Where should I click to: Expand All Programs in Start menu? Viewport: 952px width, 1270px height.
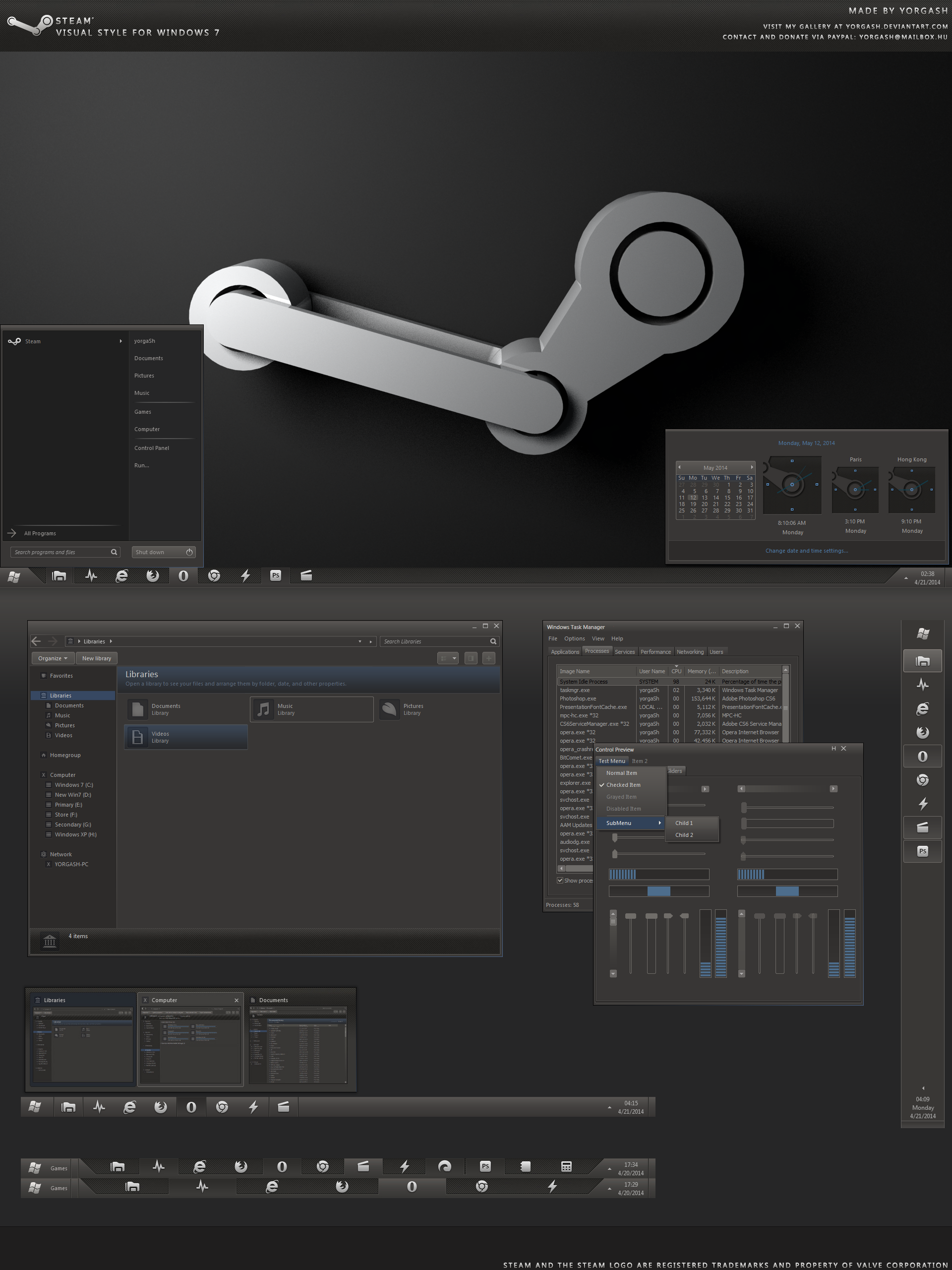pyautogui.click(x=40, y=533)
